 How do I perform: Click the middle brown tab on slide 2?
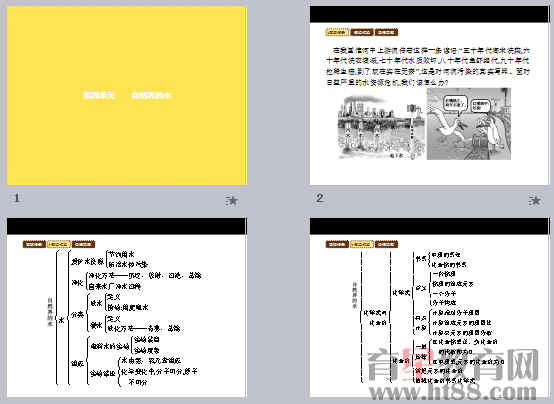click(362, 32)
